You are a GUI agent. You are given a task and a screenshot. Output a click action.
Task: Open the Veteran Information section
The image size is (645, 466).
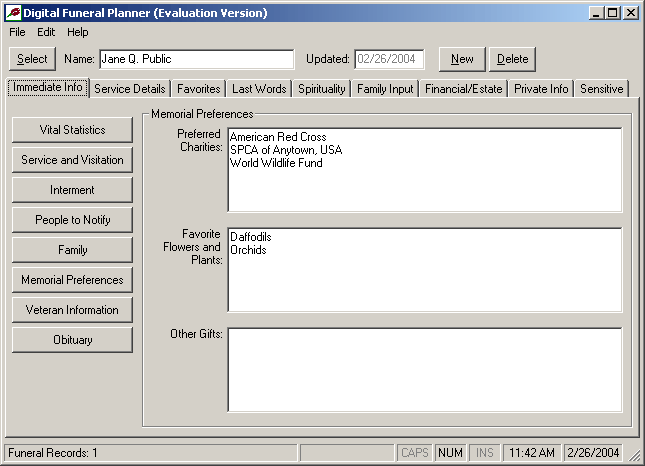(72, 310)
